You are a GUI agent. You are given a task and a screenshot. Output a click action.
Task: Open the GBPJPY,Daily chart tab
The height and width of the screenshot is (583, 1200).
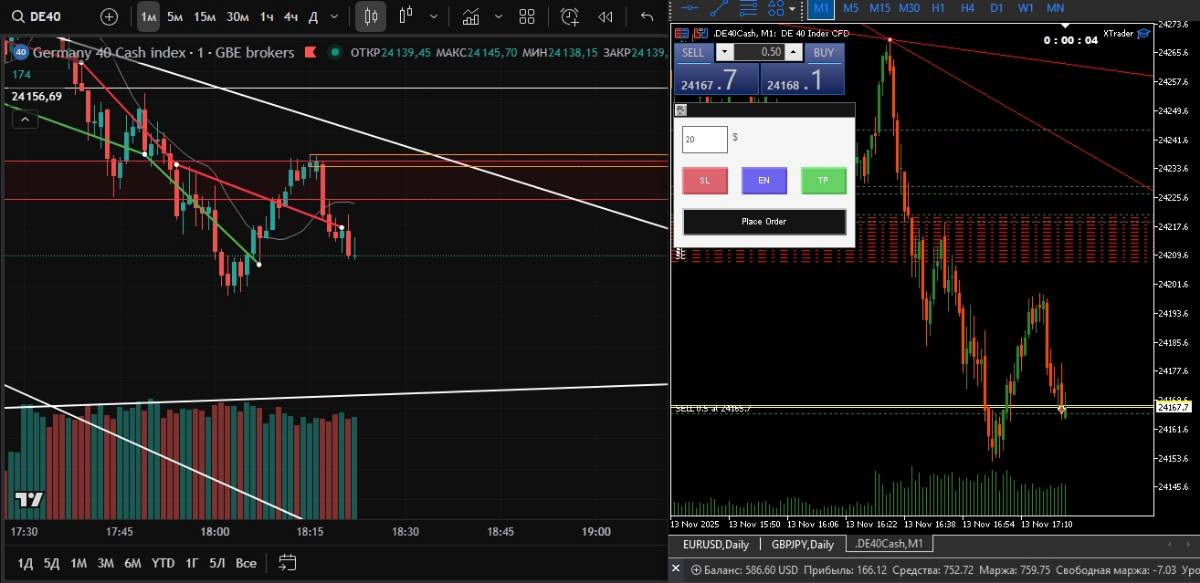[804, 544]
